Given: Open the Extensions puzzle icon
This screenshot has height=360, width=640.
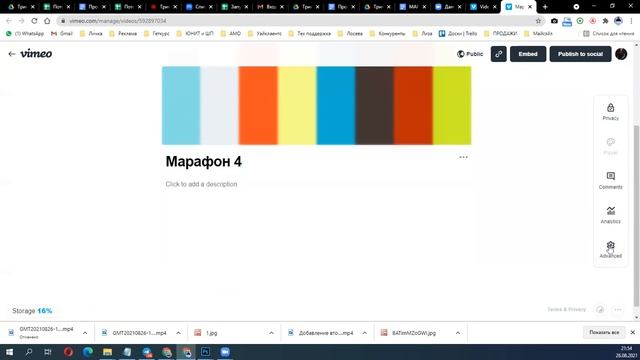Looking at the screenshot, I should [x=605, y=21].
